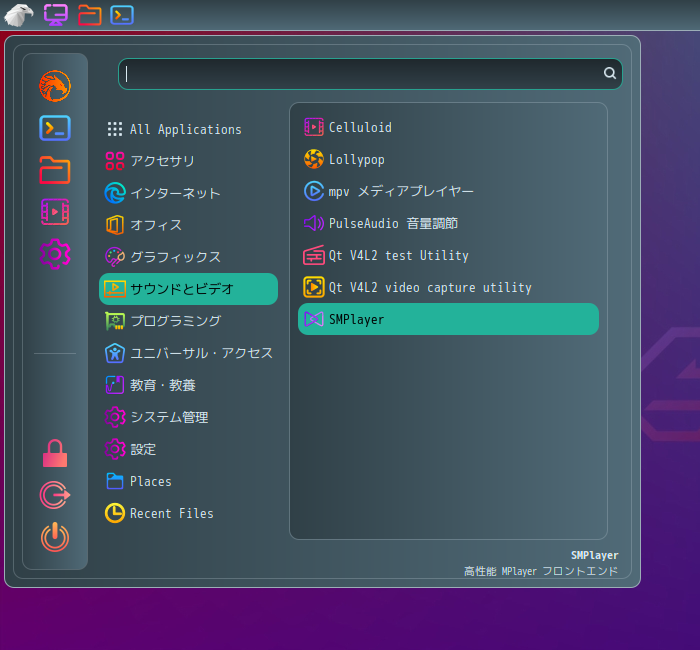Open the グラフィックス category
This screenshot has width=700, height=650.
[188, 257]
